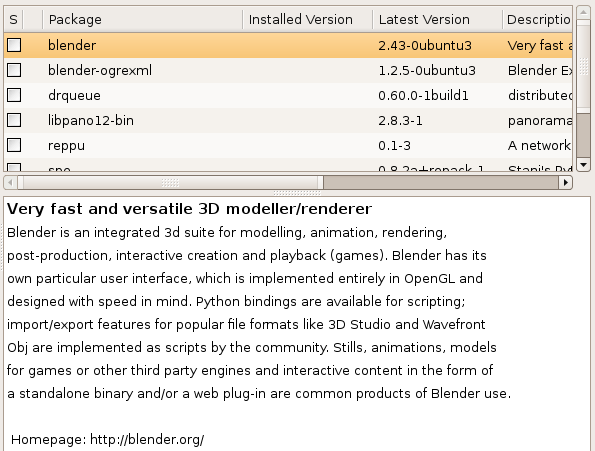Screen dimensions: 595x451
Task: Sort by Installed Version column header
Action: point(307,19)
